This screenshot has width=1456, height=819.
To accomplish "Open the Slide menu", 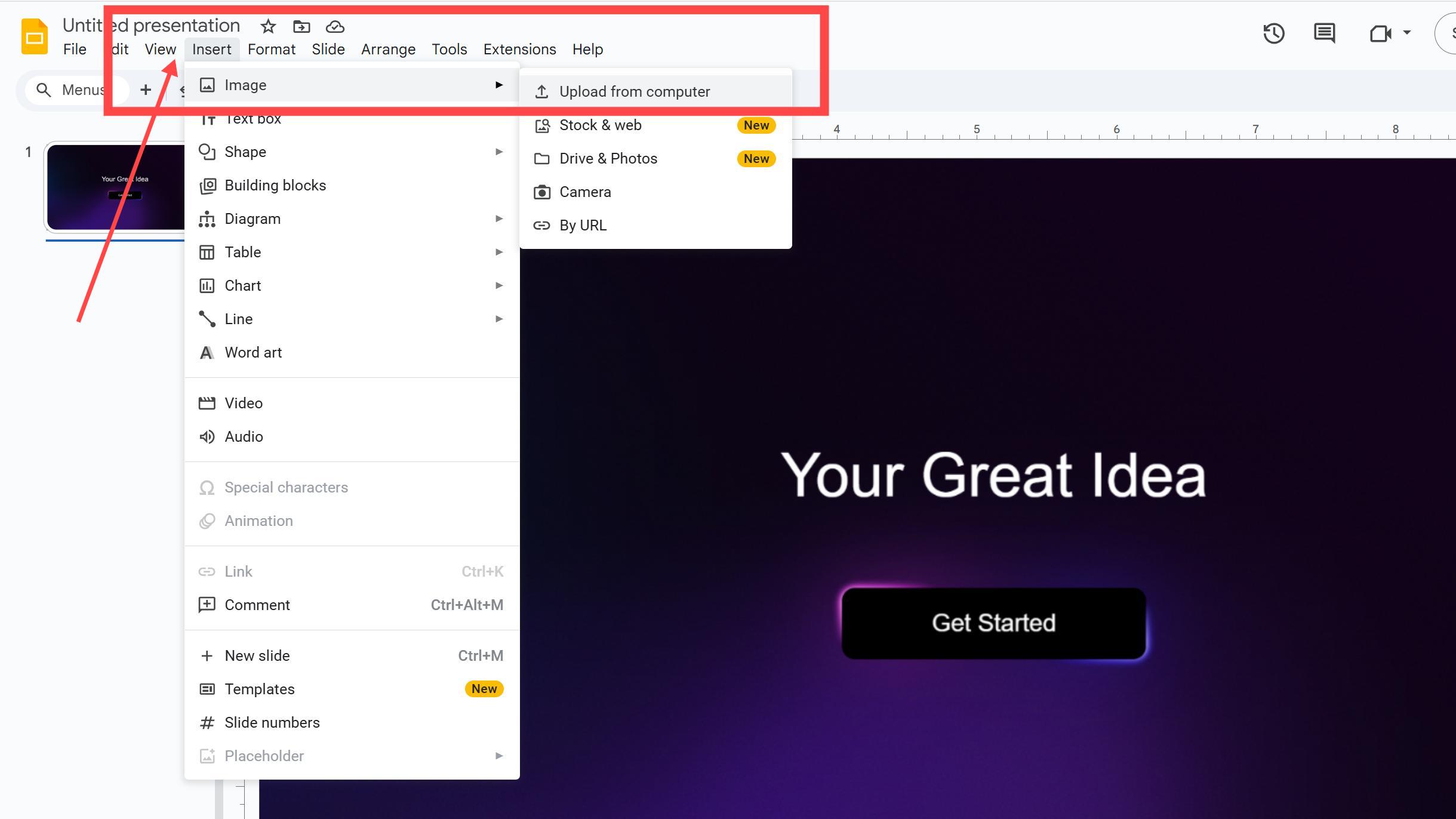I will [x=328, y=49].
